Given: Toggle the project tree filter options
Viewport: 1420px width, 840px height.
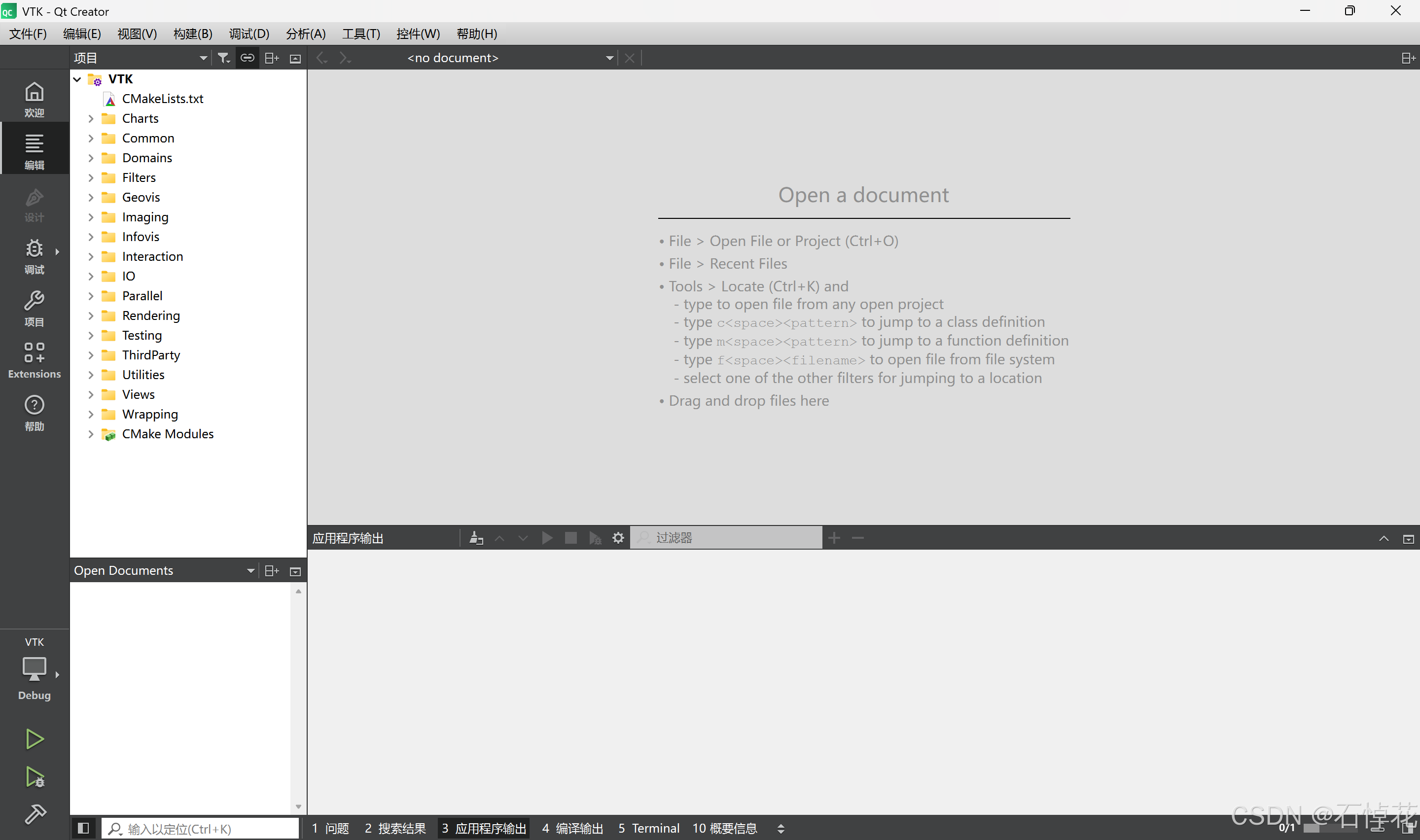Looking at the screenshot, I should coord(223,57).
